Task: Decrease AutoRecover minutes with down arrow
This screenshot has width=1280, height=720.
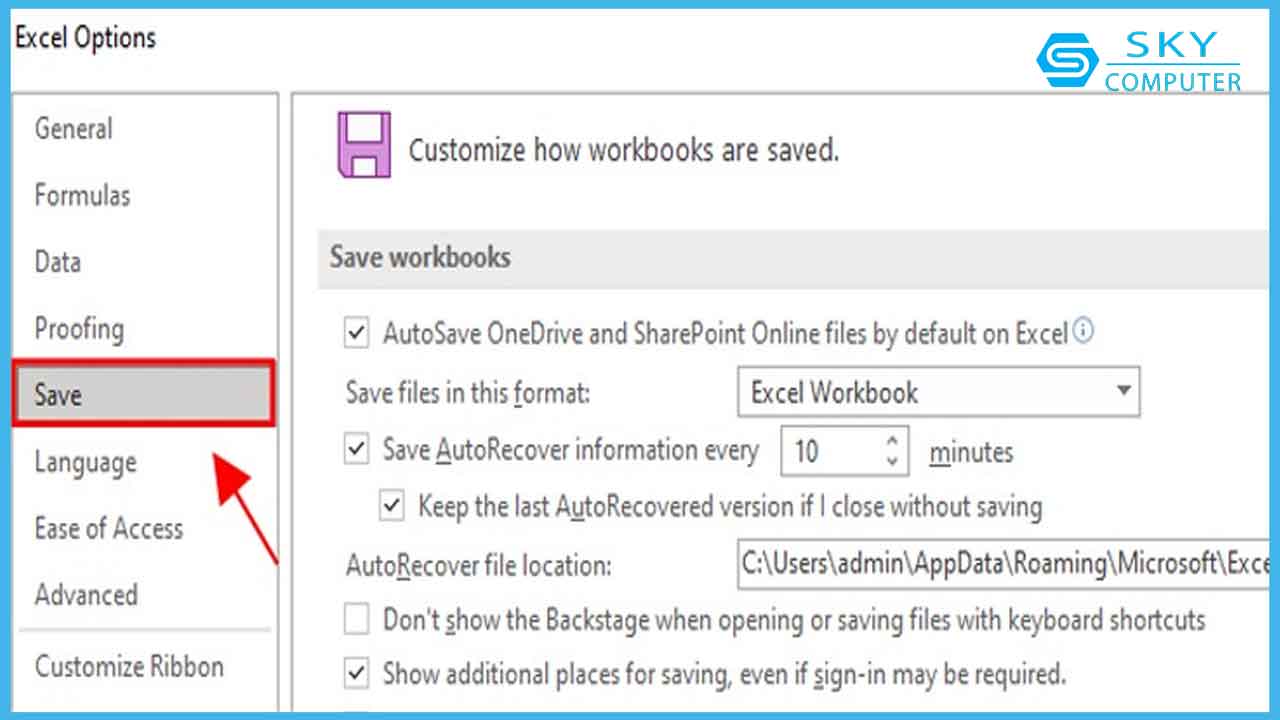Action: pos(892,461)
